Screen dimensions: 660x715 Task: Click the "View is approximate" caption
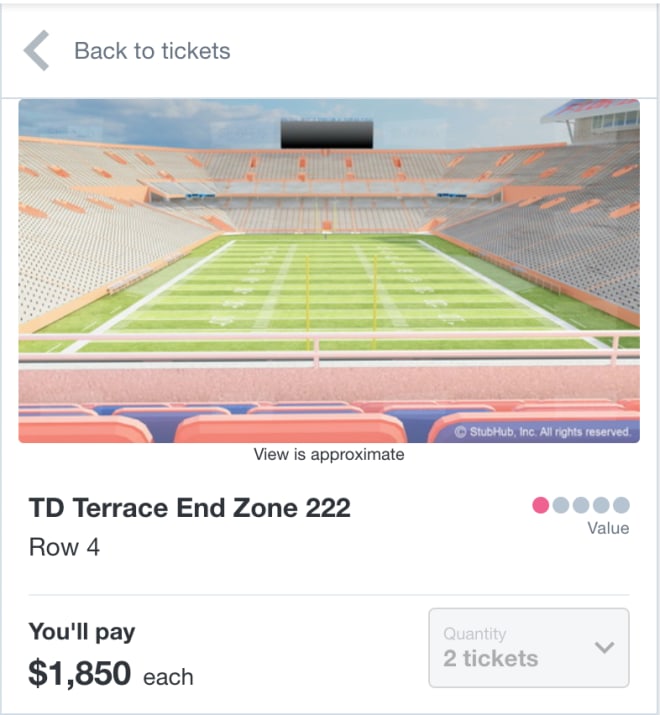click(x=329, y=454)
